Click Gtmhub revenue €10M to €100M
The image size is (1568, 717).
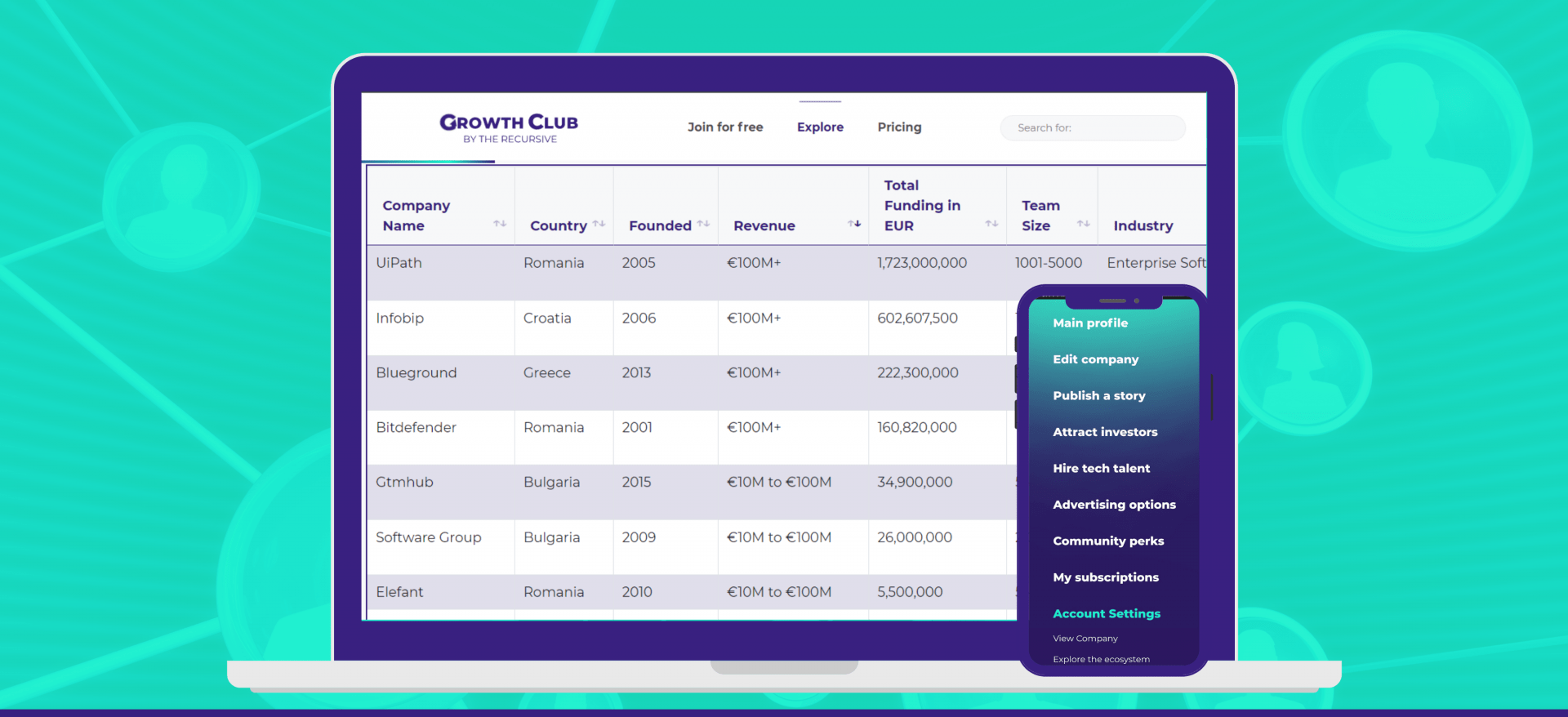tap(779, 483)
